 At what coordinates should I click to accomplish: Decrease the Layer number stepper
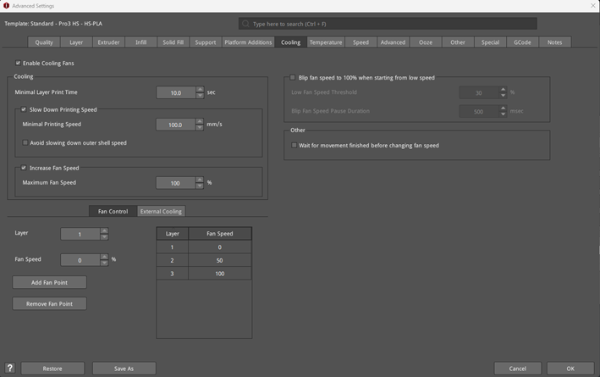click(x=104, y=237)
